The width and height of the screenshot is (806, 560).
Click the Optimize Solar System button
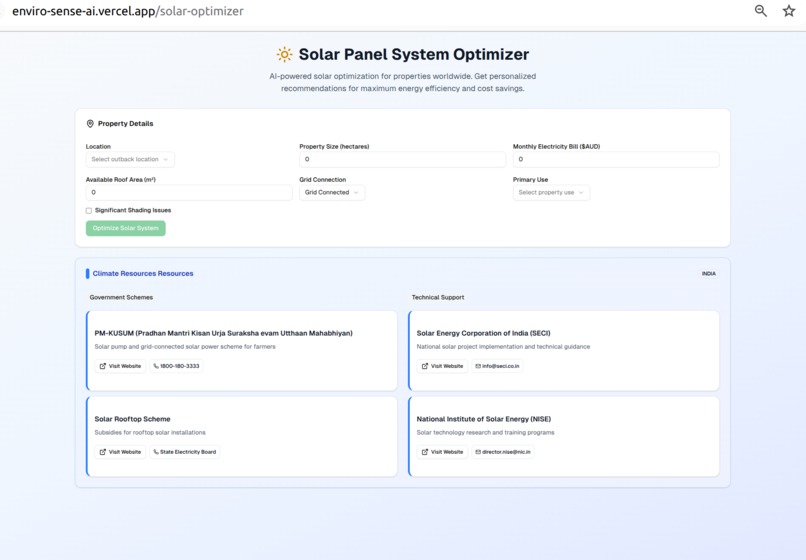coord(125,228)
